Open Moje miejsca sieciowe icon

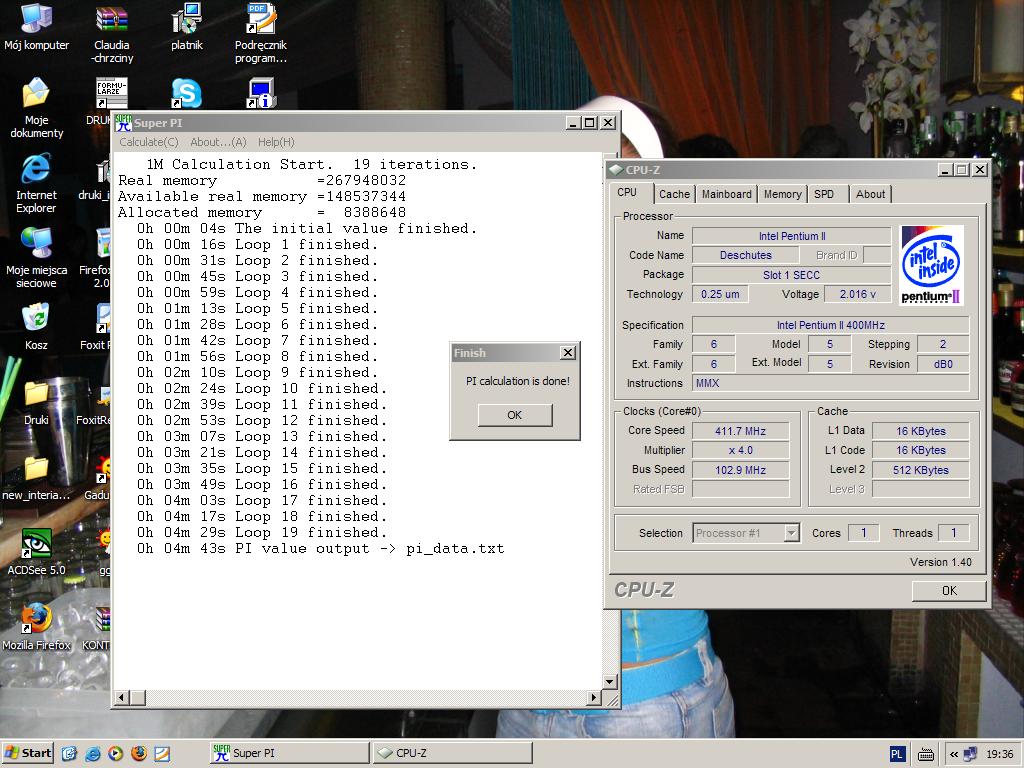tap(37, 243)
